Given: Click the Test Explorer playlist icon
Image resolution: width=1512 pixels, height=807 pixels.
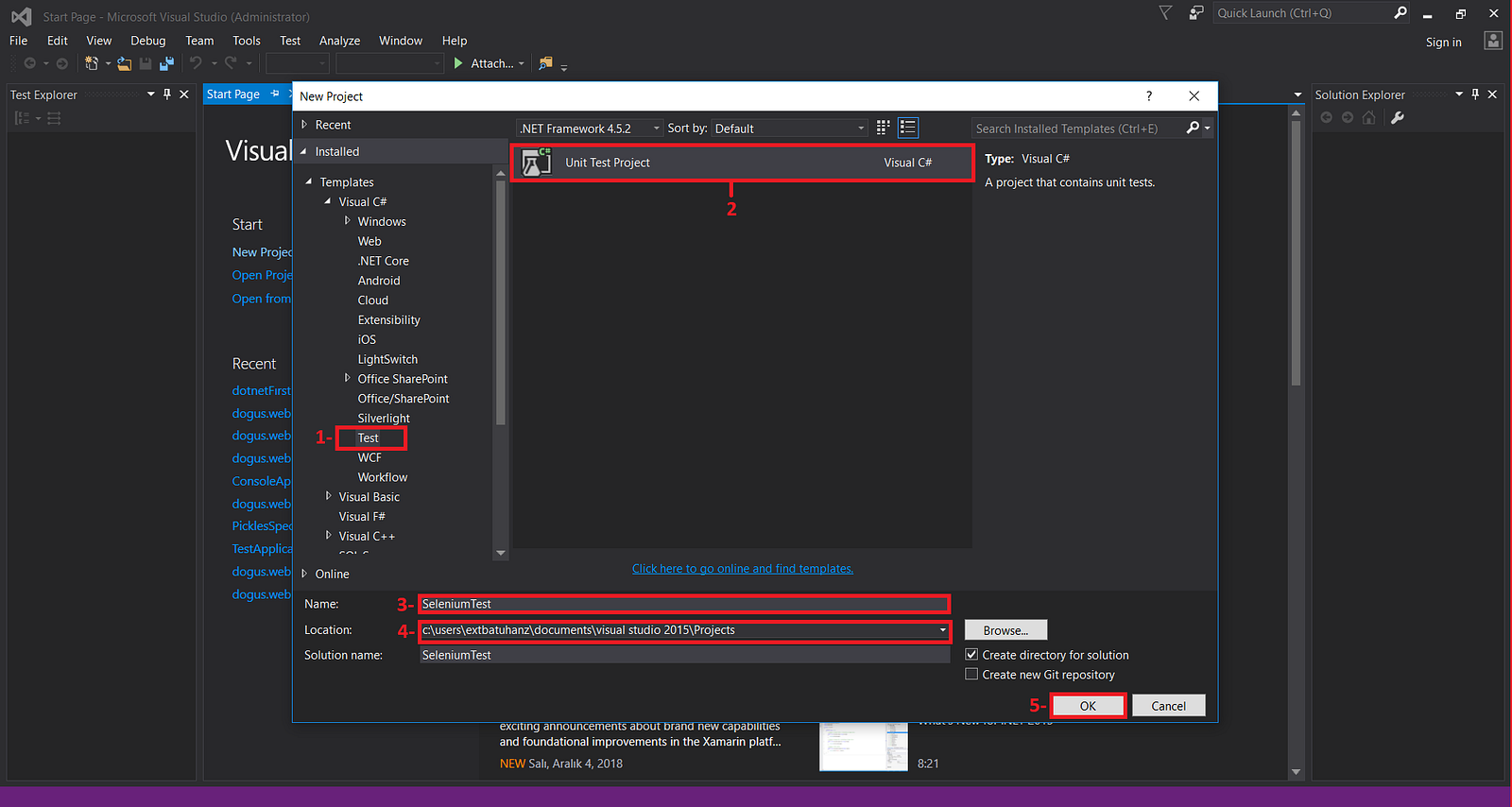Looking at the screenshot, I should (54, 118).
